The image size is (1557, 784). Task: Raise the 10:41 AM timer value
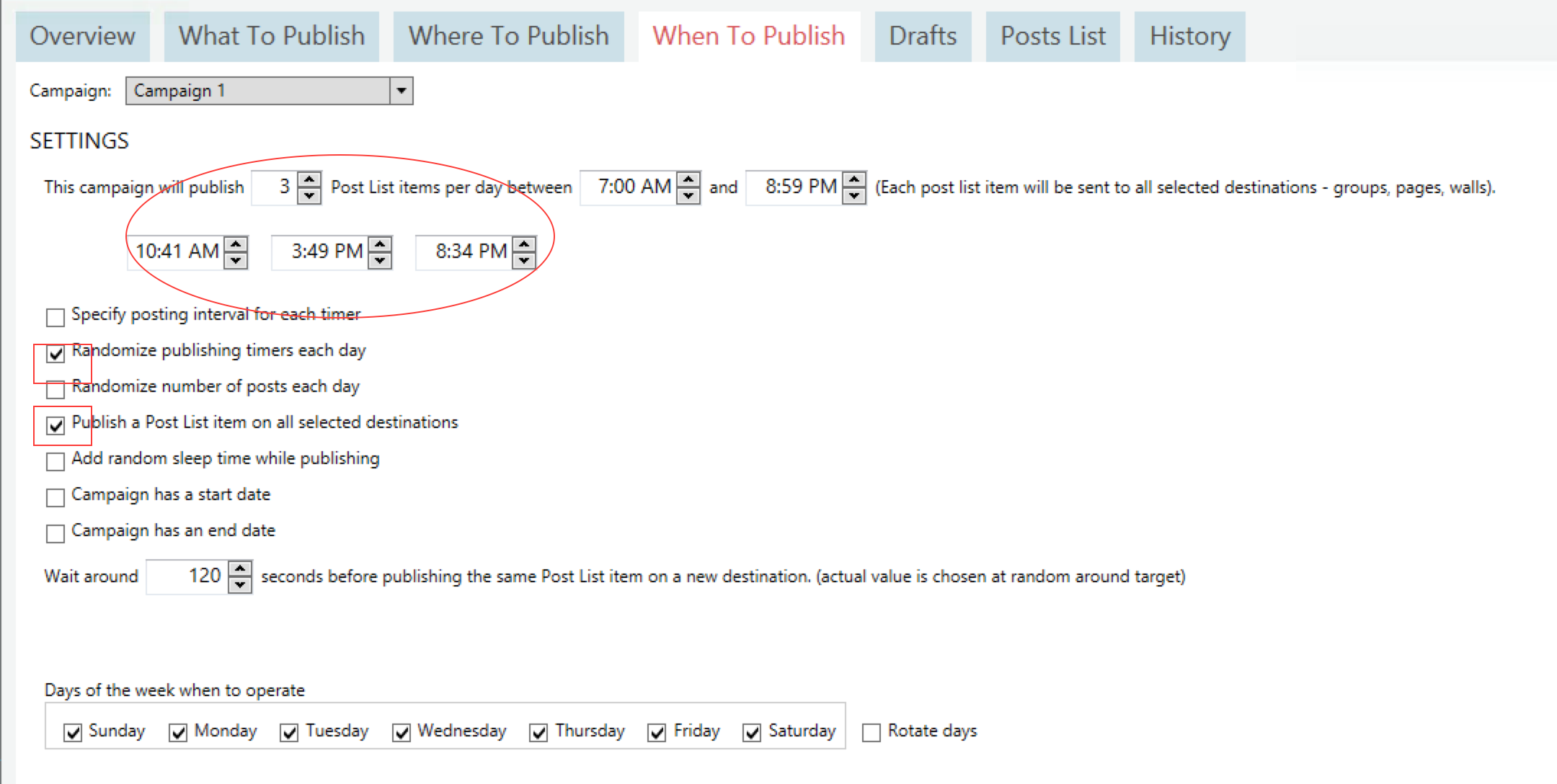click(236, 244)
